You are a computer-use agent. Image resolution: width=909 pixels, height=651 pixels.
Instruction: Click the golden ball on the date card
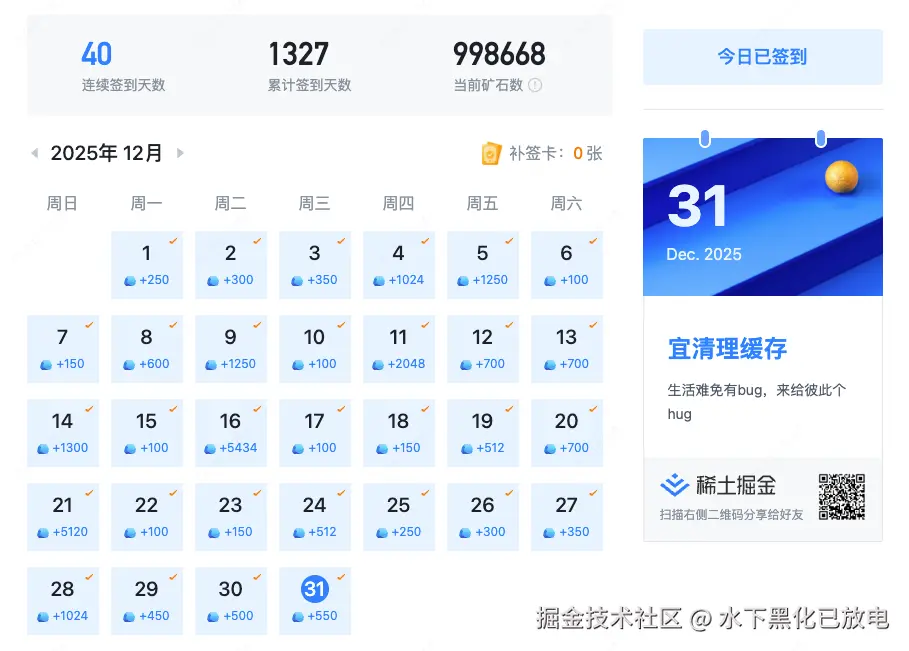coord(841,179)
